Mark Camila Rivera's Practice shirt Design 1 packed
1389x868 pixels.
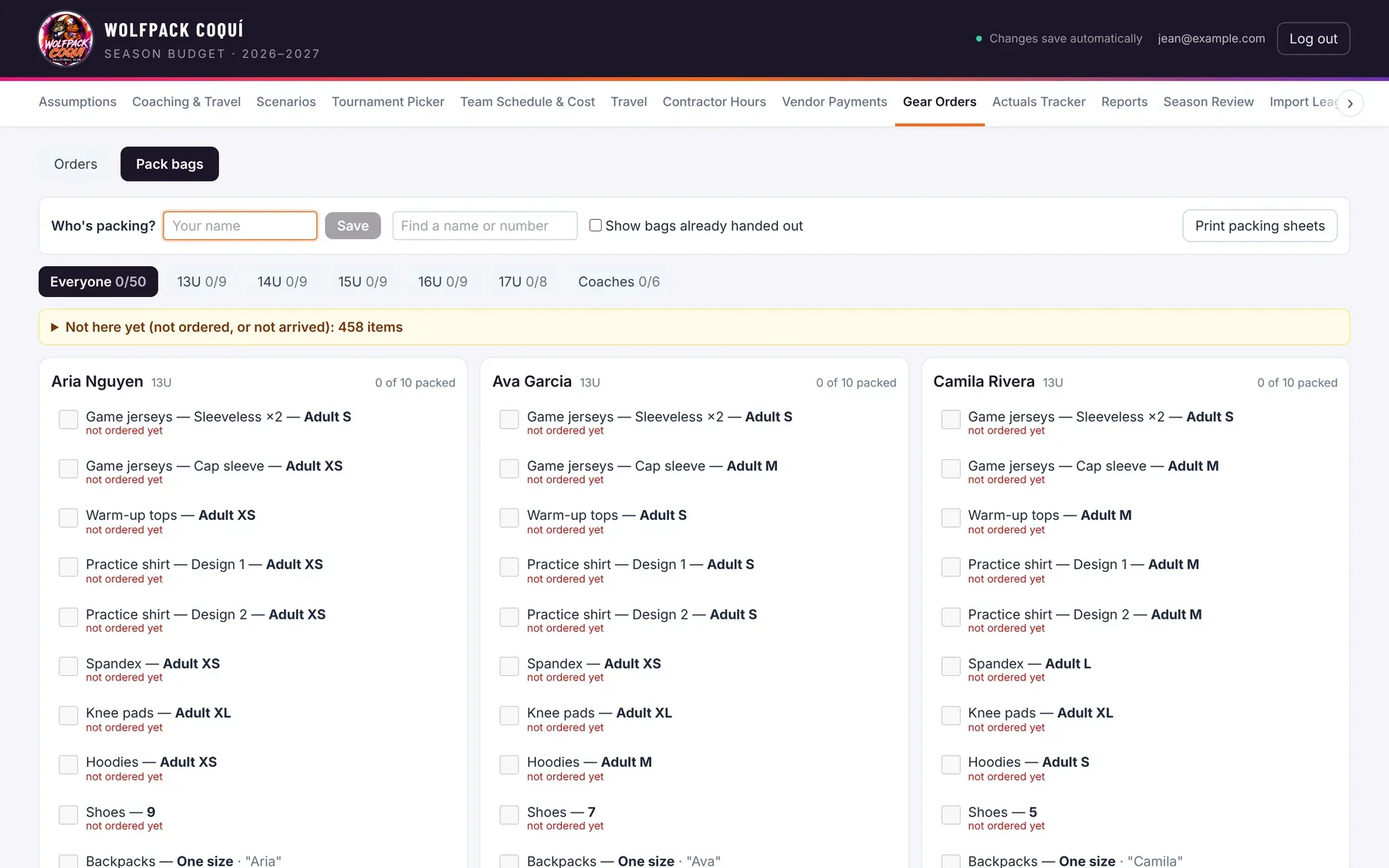click(x=951, y=568)
